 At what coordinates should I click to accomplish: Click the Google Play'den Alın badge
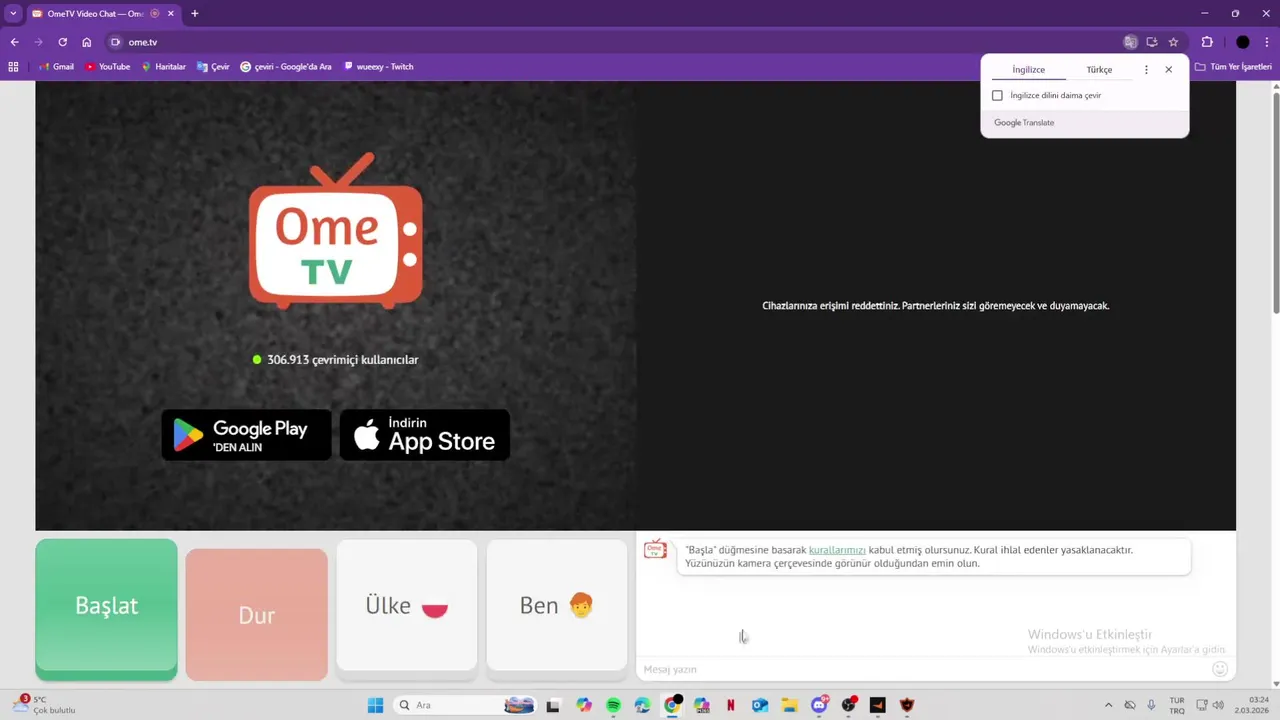pos(246,435)
